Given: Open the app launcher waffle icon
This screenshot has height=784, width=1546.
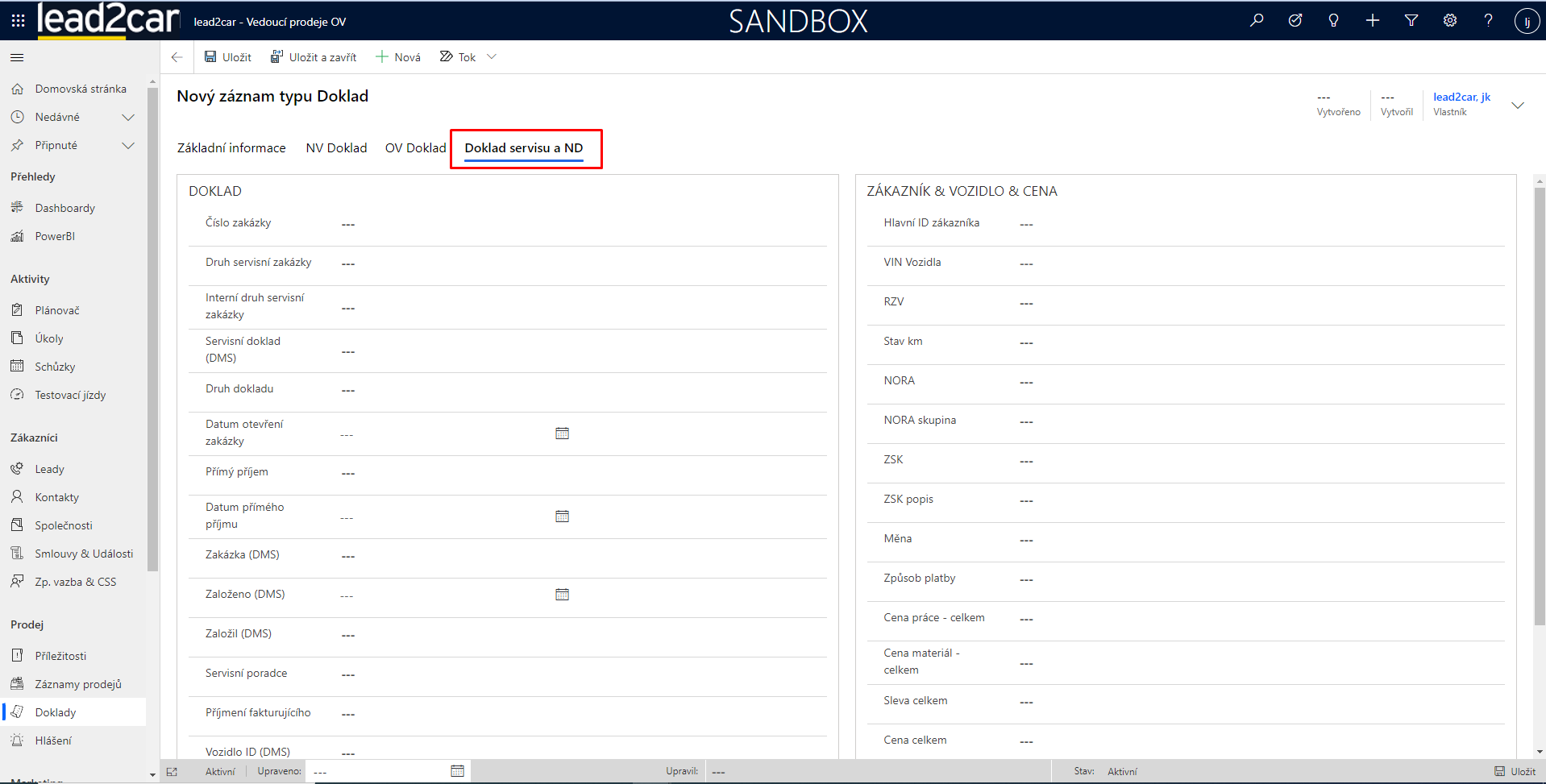Looking at the screenshot, I should point(18,21).
